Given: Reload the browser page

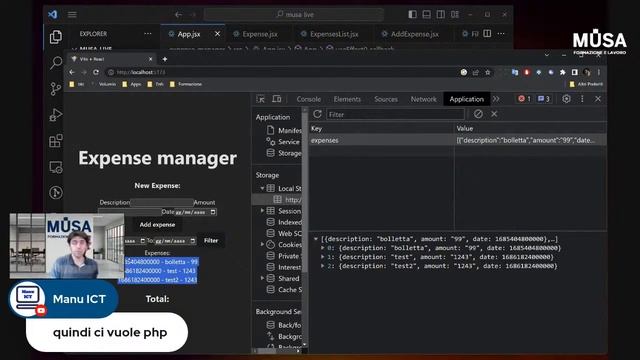Looking at the screenshot, I should point(96,72).
